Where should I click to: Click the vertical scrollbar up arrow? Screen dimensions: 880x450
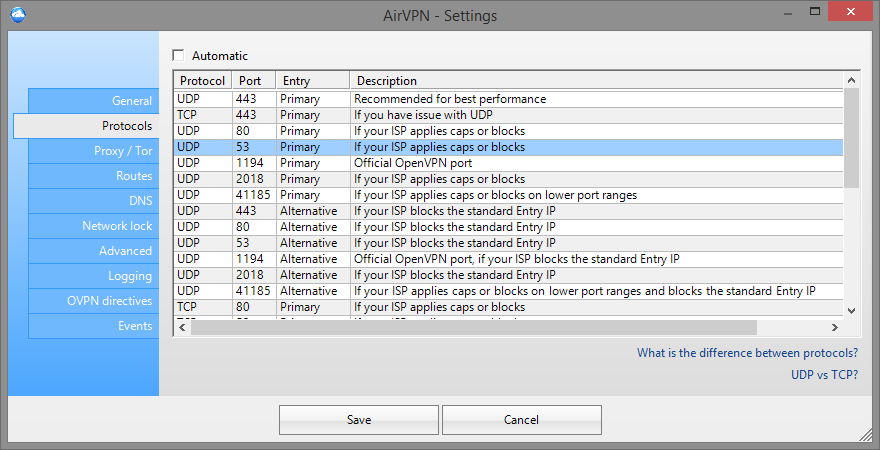click(x=851, y=80)
